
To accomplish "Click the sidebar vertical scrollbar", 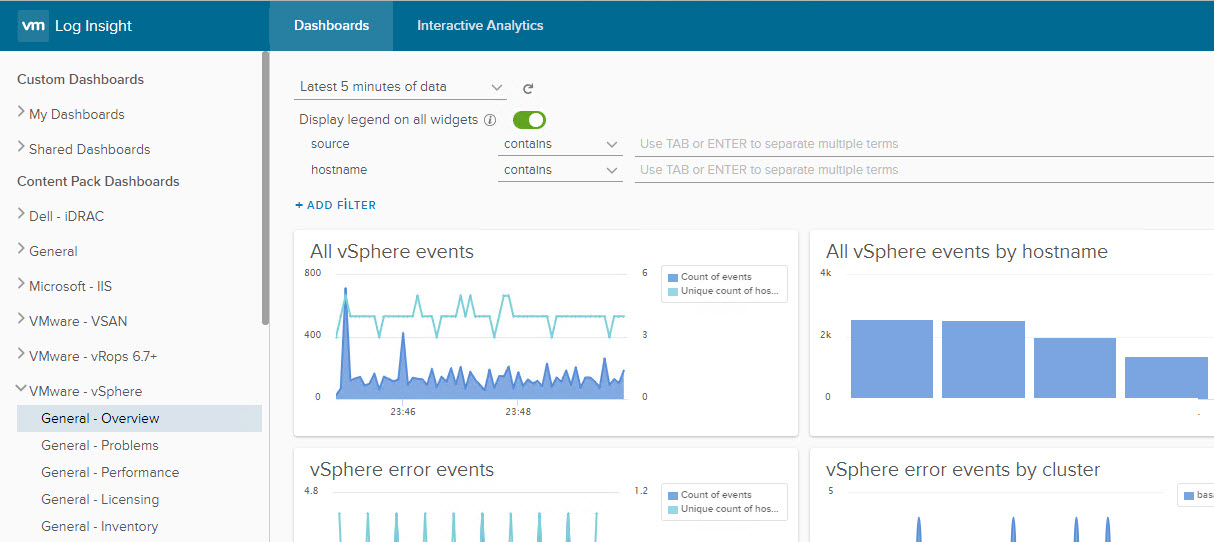I will pyautogui.click(x=265, y=190).
